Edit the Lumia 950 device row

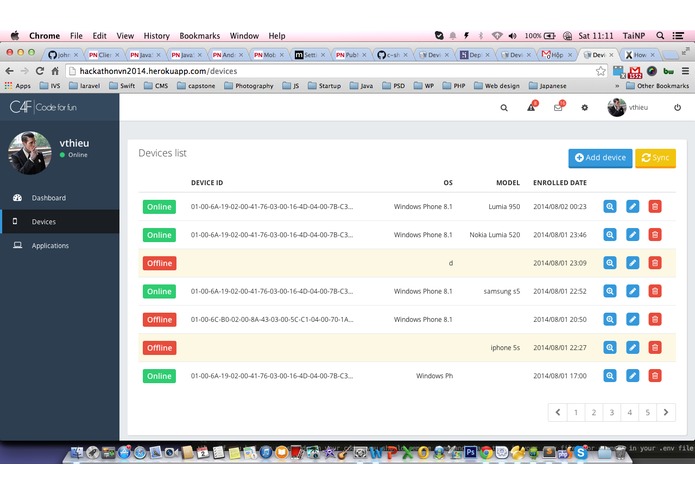pos(633,206)
